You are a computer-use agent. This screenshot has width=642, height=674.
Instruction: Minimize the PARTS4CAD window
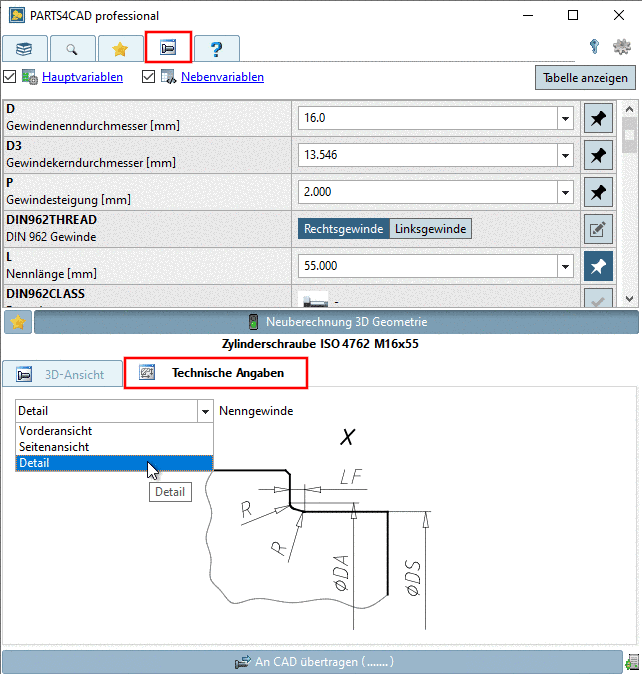tap(528, 15)
